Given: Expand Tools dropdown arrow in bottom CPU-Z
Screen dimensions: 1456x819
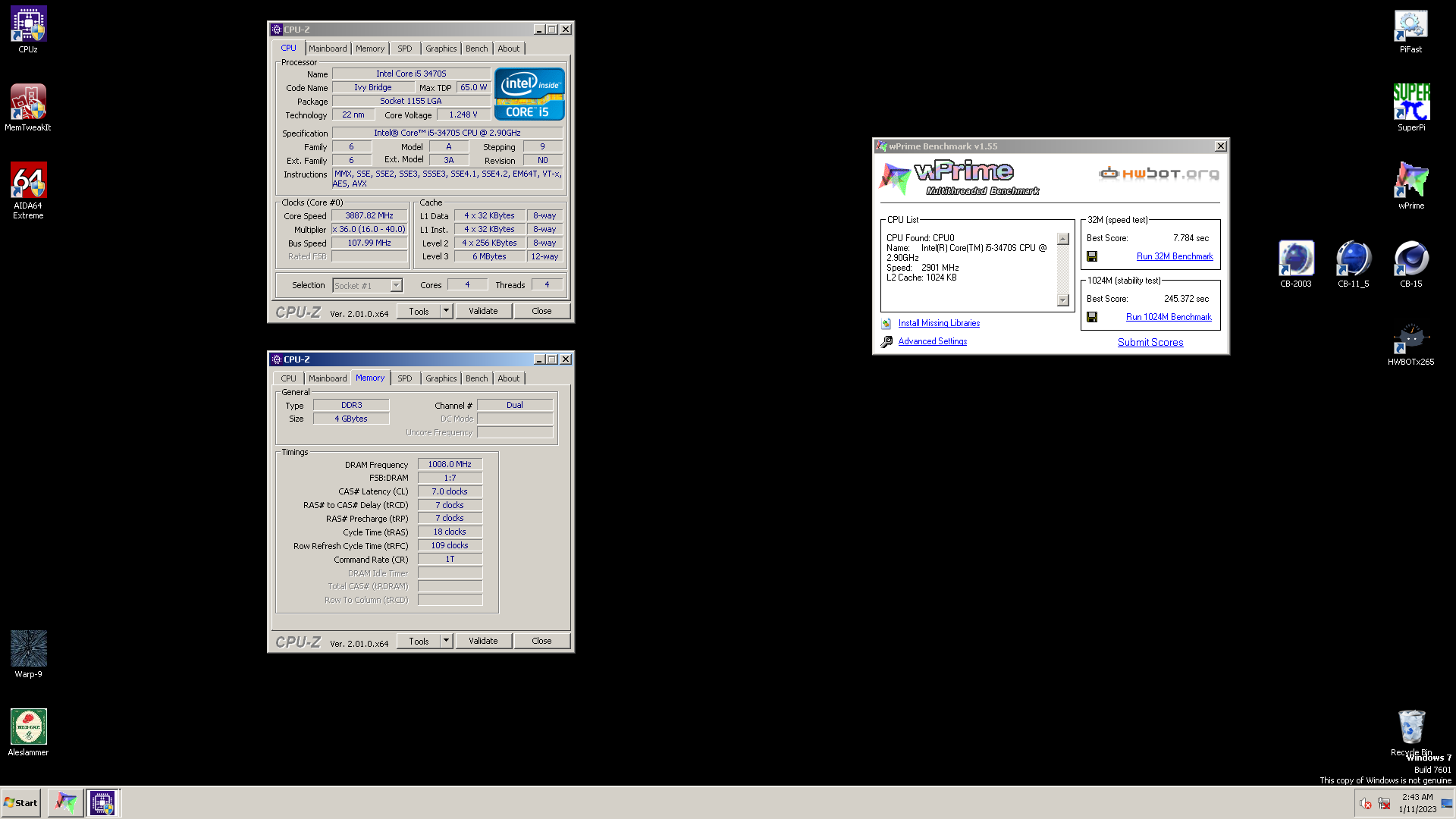Looking at the screenshot, I should (x=446, y=641).
